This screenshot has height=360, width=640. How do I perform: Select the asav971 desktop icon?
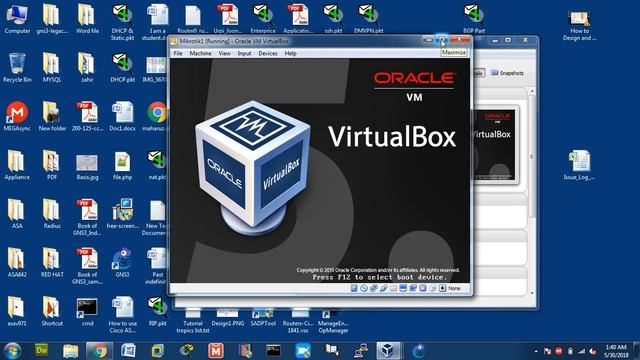pyautogui.click(x=17, y=312)
